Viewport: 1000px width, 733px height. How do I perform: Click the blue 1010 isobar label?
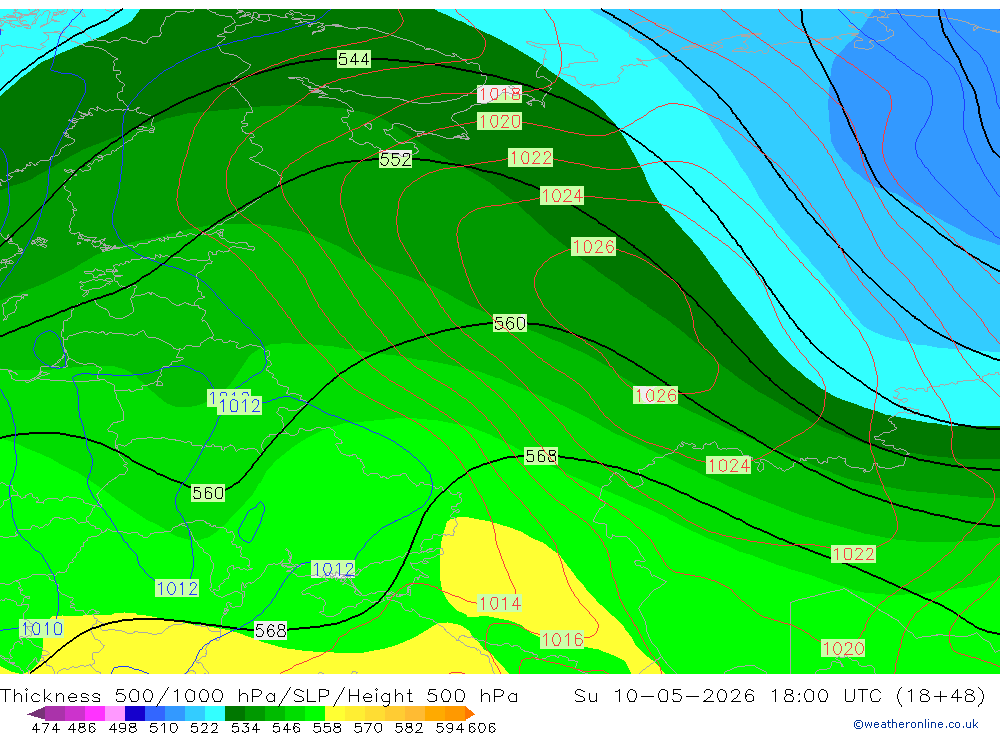point(42,628)
